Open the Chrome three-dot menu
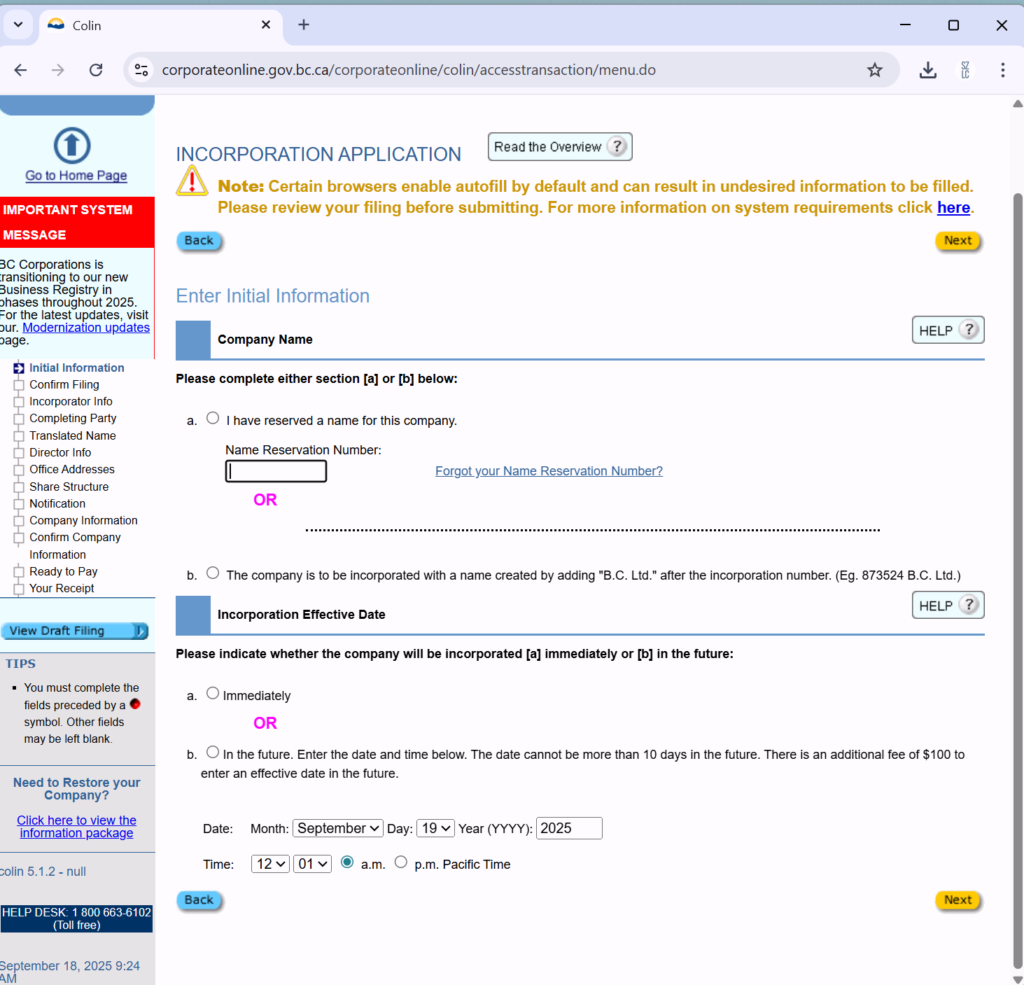Viewport: 1024px width, 985px height. 1002,70
